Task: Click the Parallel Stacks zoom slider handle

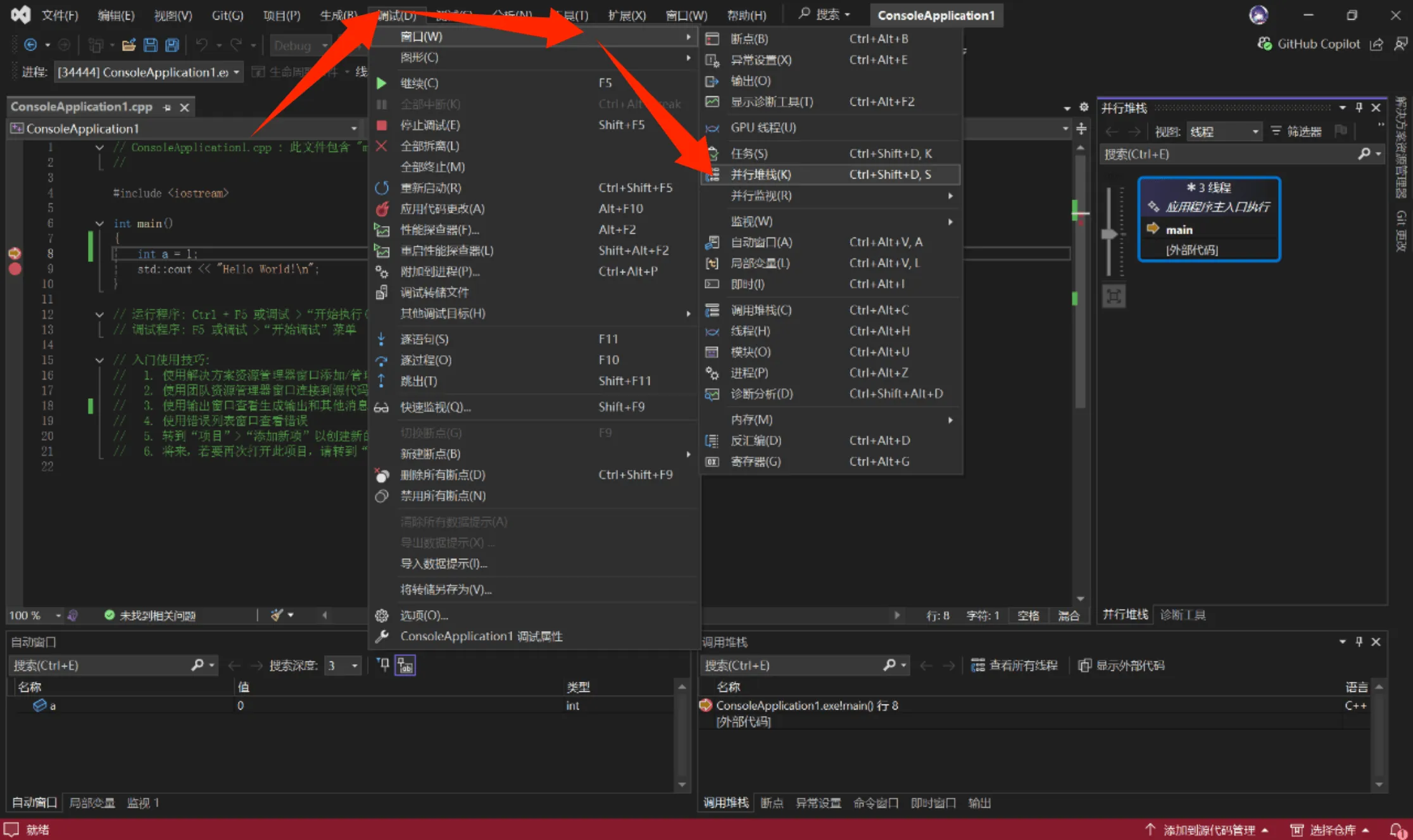Action: pyautogui.click(x=1108, y=234)
